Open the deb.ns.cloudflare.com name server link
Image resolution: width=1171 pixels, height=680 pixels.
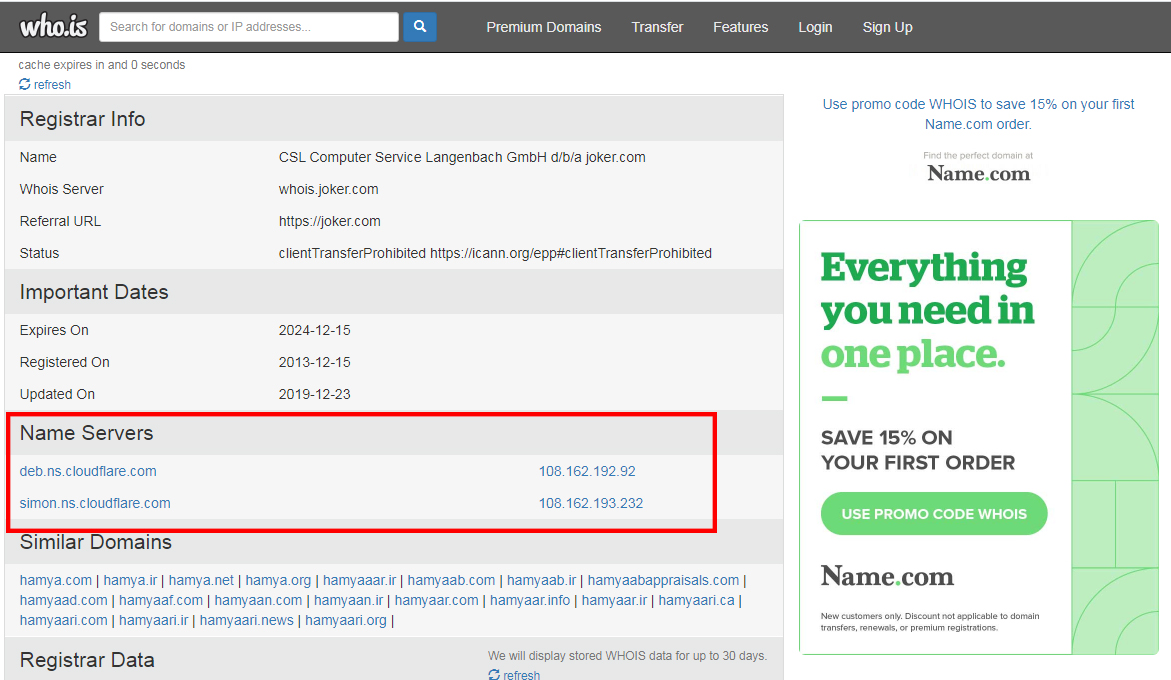(x=88, y=471)
